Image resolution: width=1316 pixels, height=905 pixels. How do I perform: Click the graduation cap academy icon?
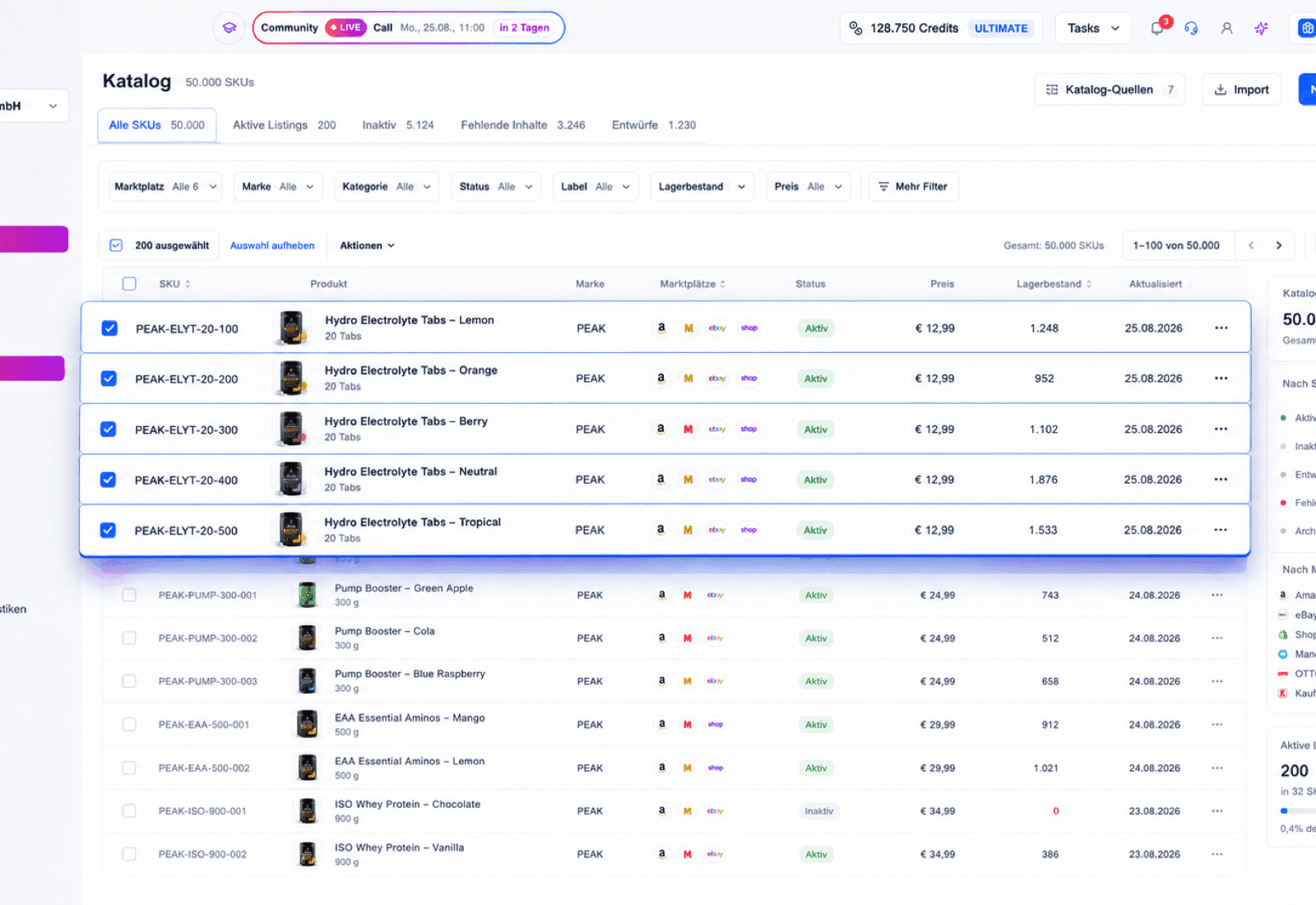click(x=229, y=28)
